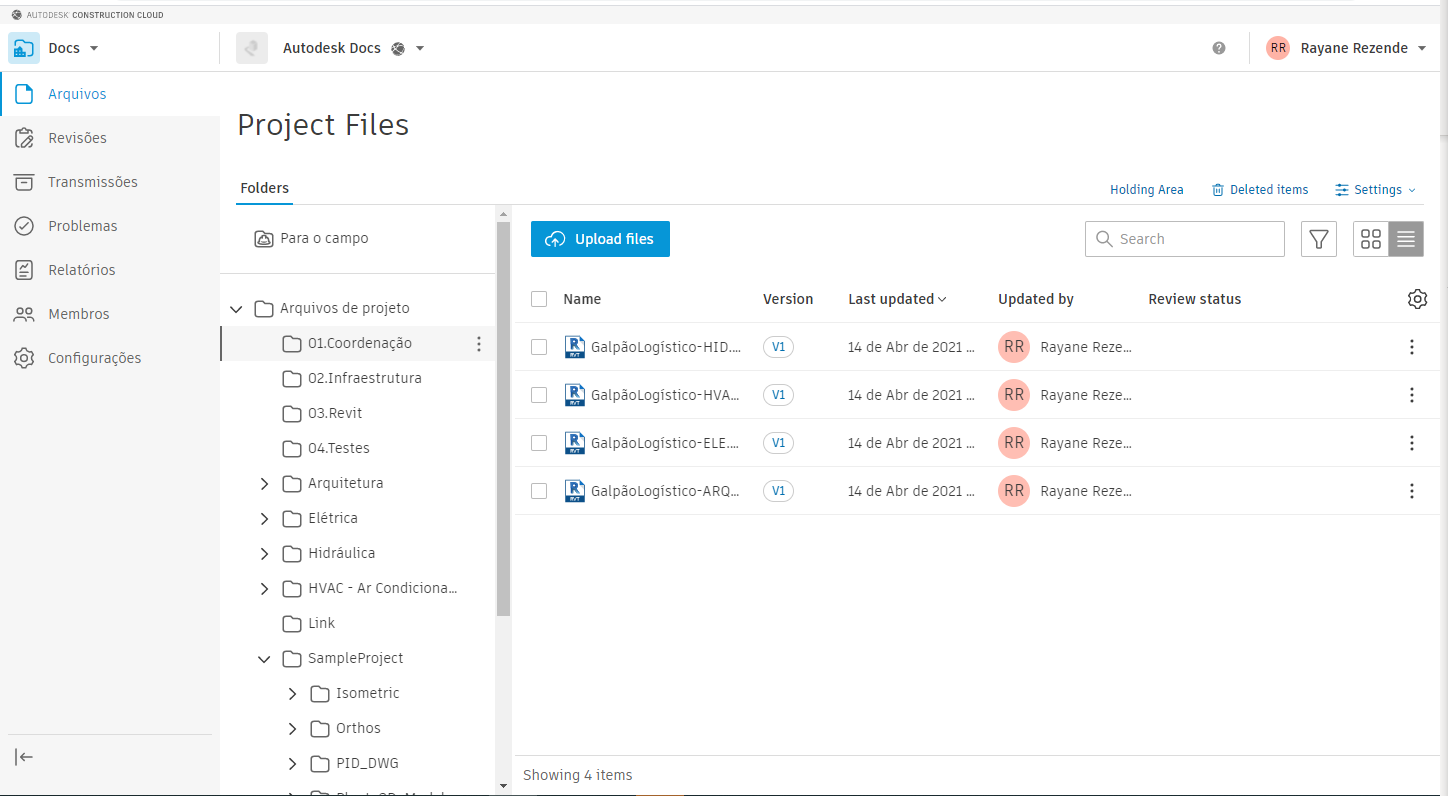The image size is (1448, 796).
Task: Switch to the Folders tab
Action: pyautogui.click(x=264, y=188)
